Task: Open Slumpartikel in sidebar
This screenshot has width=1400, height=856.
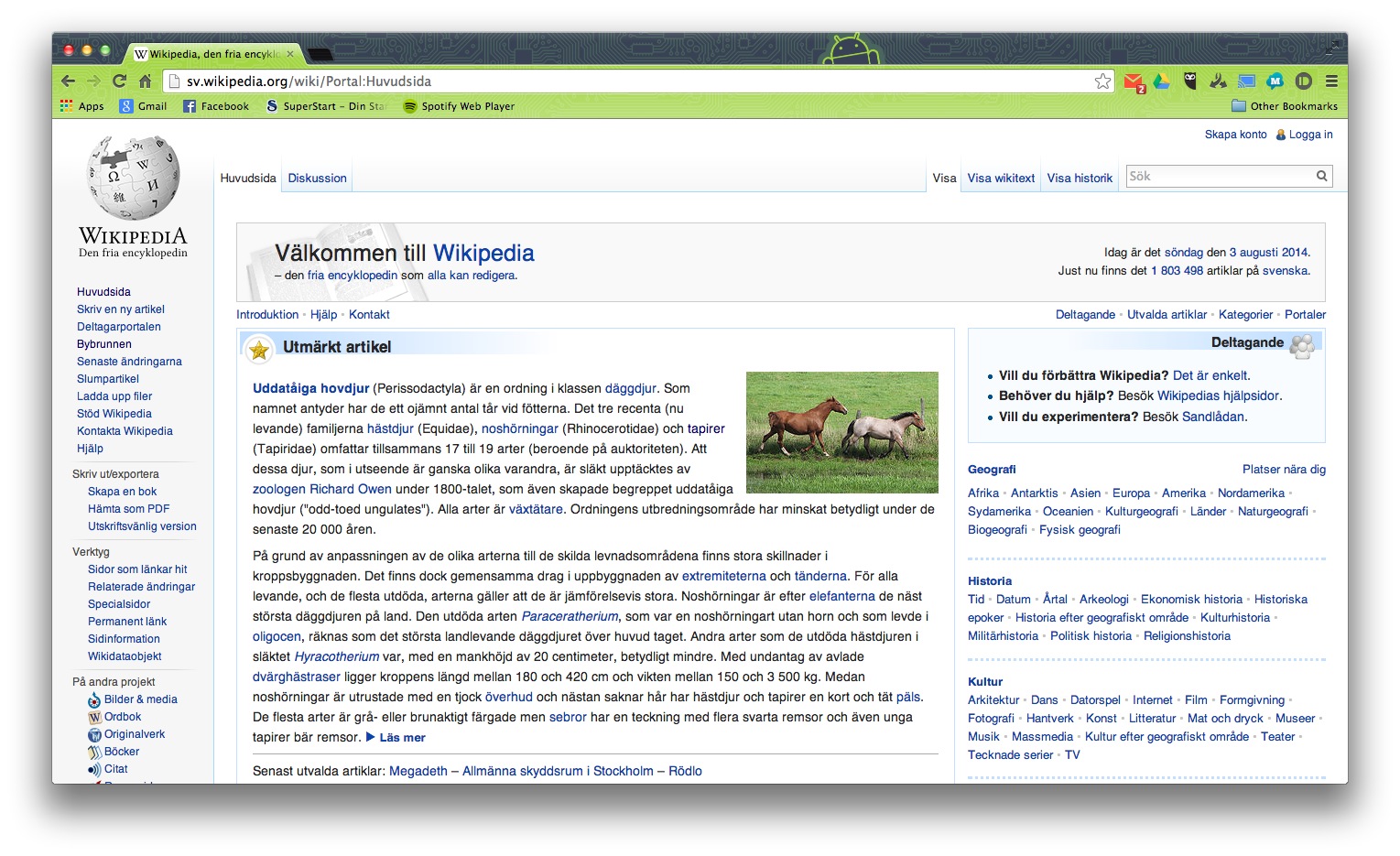Action: point(108,379)
